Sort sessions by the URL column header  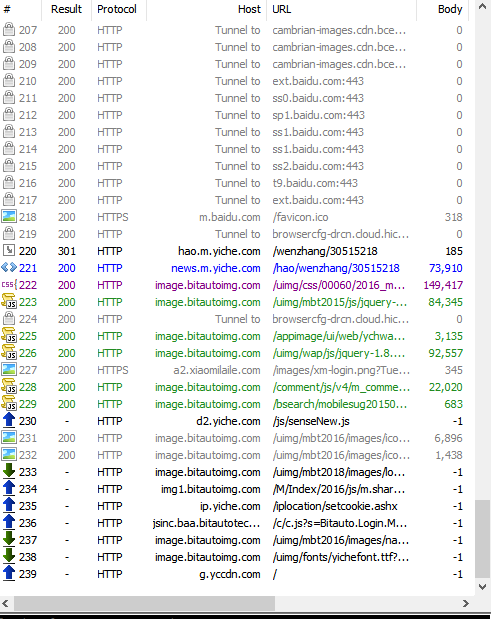point(341,9)
